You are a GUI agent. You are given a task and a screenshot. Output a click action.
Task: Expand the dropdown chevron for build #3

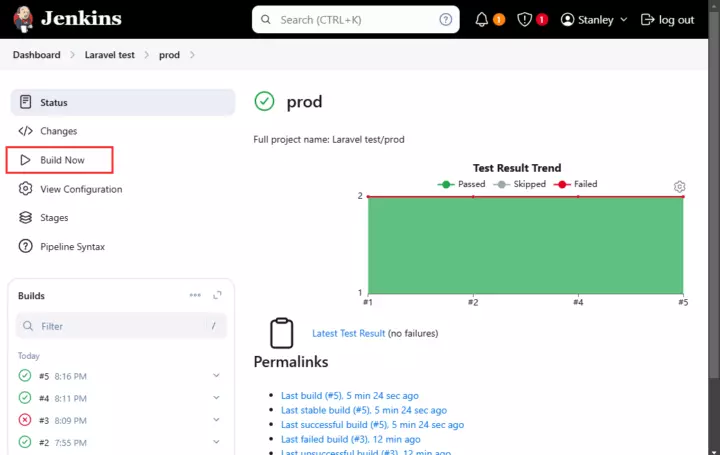tap(216, 420)
